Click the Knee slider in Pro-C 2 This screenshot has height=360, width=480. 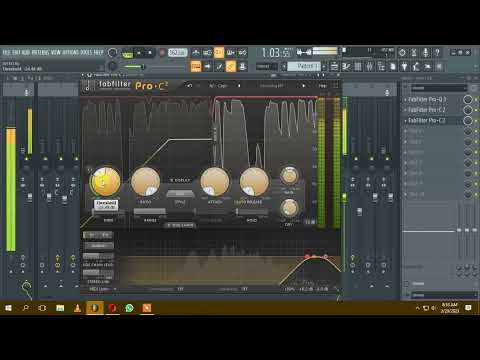click(109, 212)
